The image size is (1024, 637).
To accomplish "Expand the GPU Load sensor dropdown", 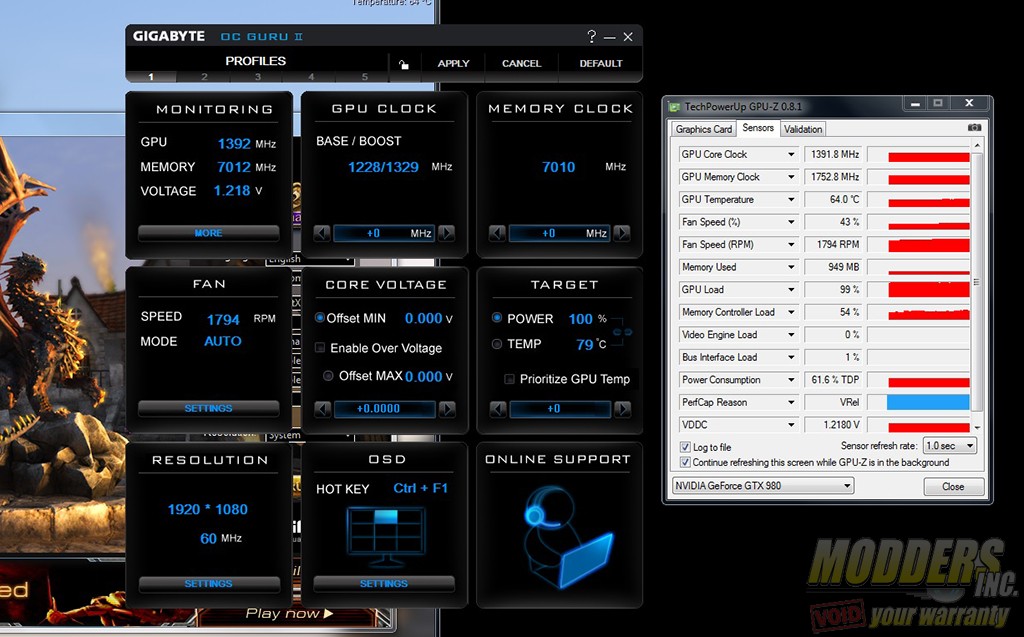I will click(791, 290).
